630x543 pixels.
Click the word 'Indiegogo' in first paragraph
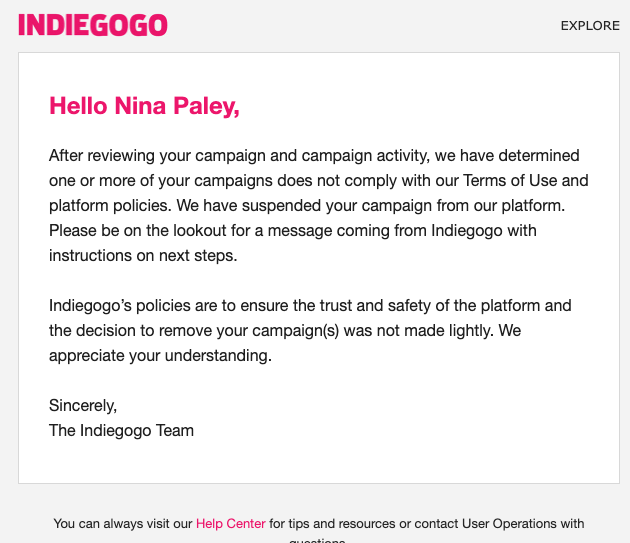pyautogui.click(x=467, y=231)
